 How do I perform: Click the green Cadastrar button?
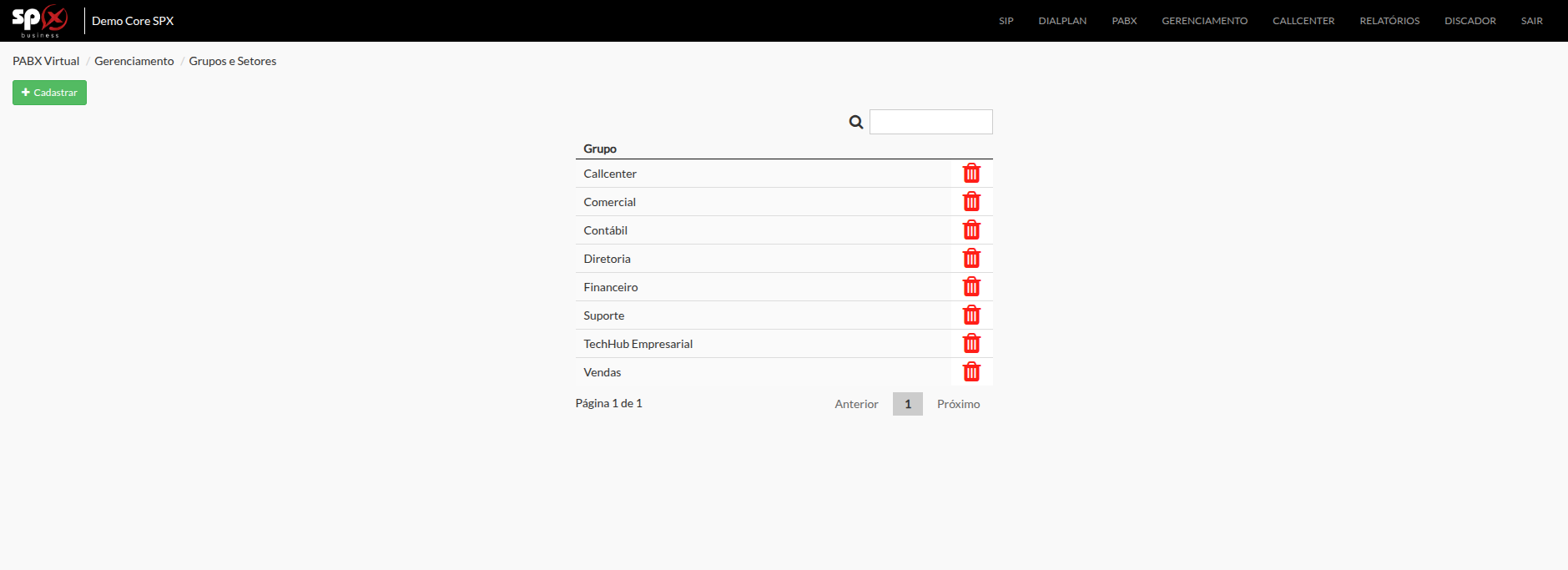pos(49,93)
